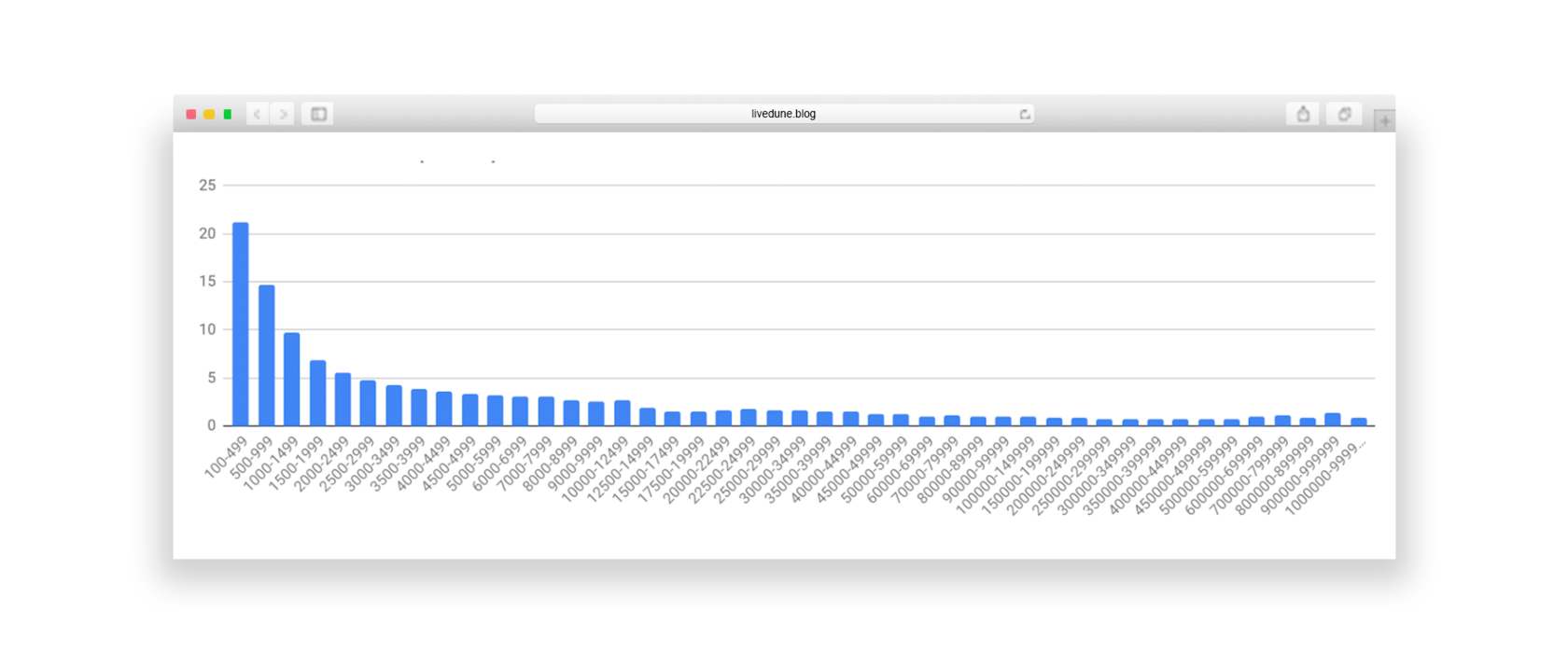
Task: Show all tabs overview
Action: pyautogui.click(x=1344, y=114)
